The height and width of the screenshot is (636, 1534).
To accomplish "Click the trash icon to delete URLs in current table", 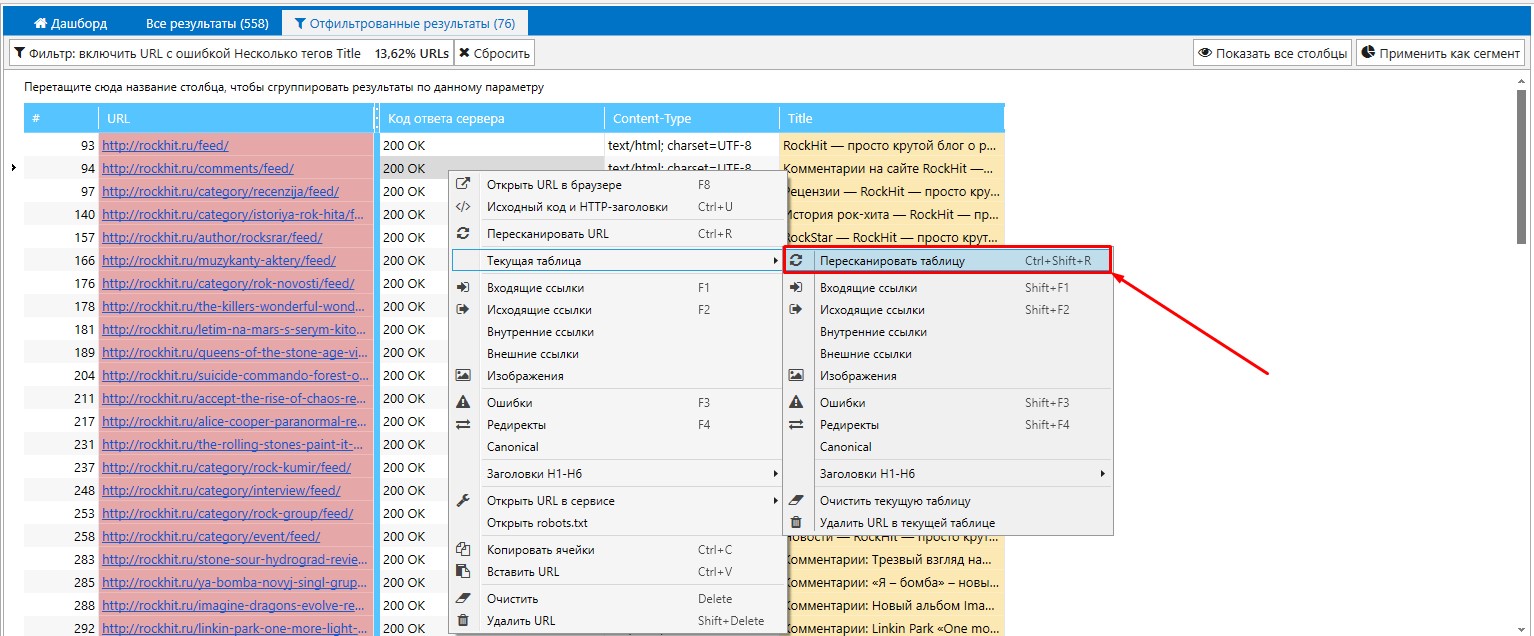I will pyautogui.click(x=796, y=523).
